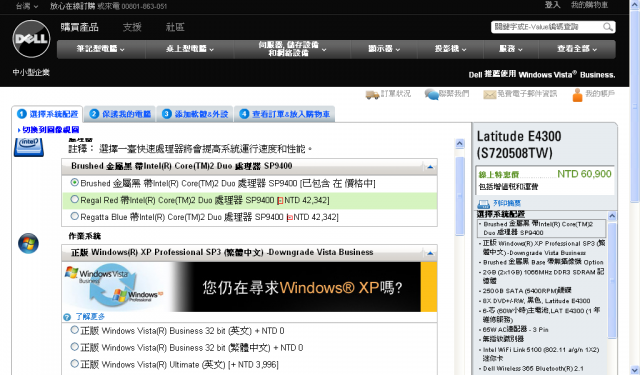Click the blue question mark help icon
640x375 pixels.
[x=67, y=317]
